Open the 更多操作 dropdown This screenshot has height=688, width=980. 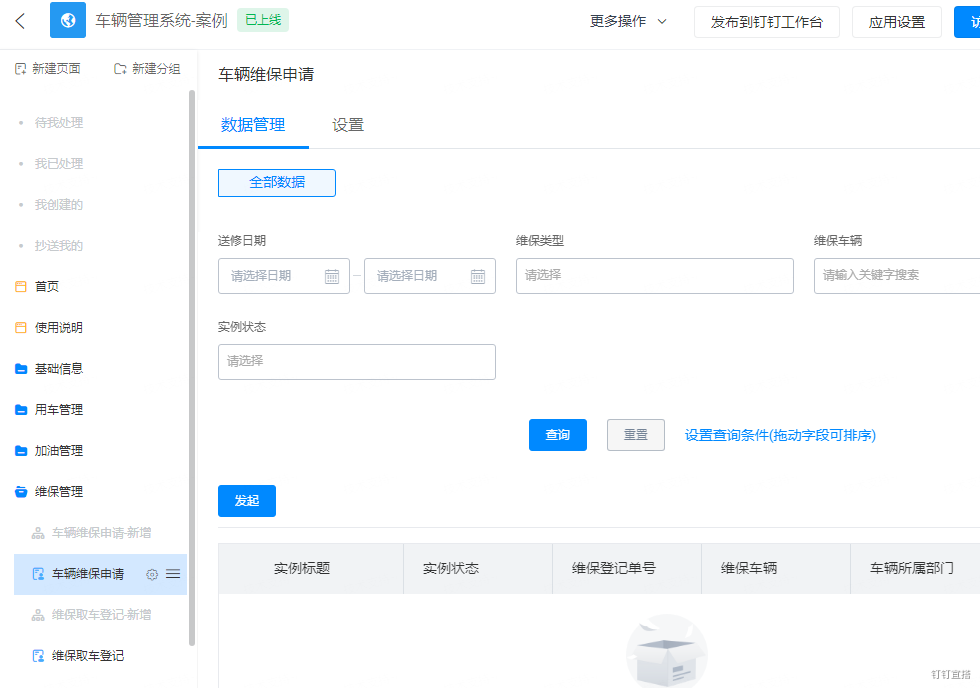(628, 21)
